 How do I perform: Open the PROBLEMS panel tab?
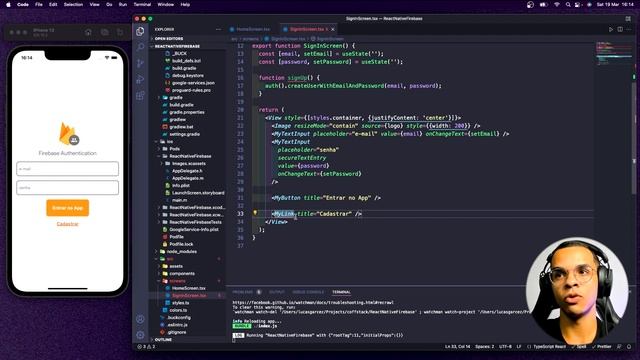point(243,292)
